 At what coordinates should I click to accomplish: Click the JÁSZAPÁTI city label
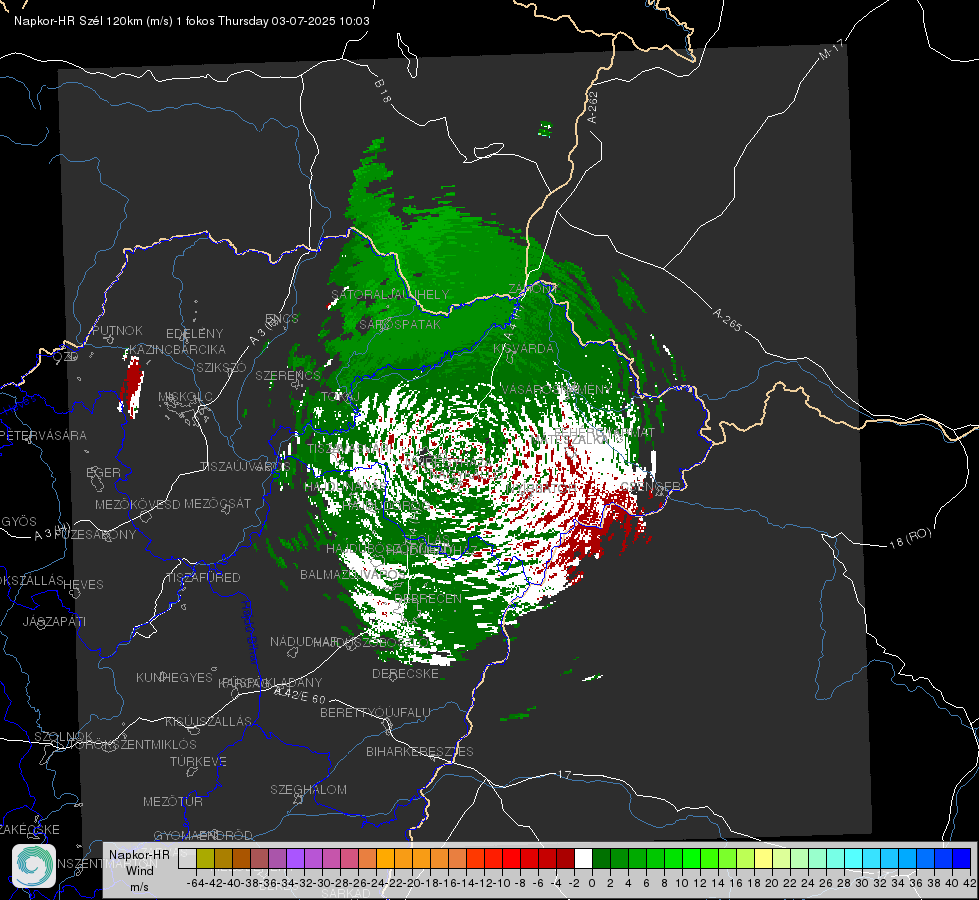point(54,621)
